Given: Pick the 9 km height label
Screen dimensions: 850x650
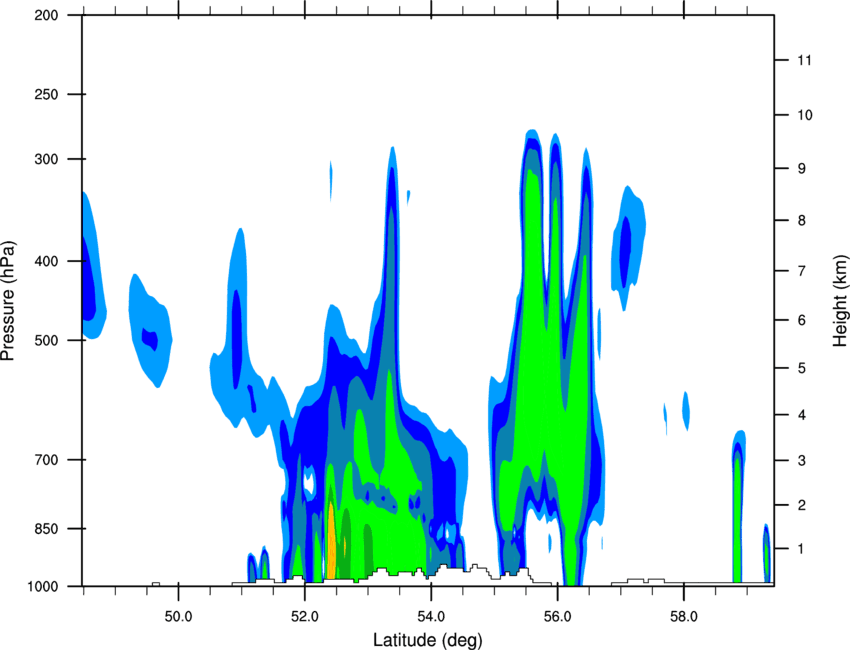Looking at the screenshot, I should 801,169.
